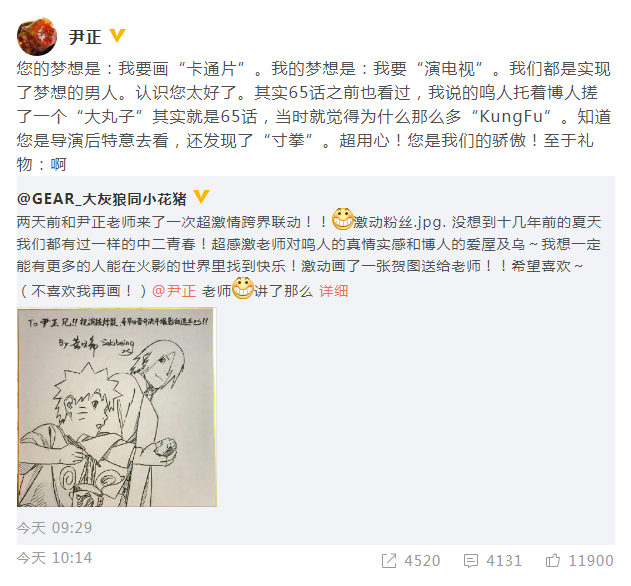The height and width of the screenshot is (586, 631).
Task: Open the Naruto sketch image thumbnail
Action: click(x=117, y=407)
